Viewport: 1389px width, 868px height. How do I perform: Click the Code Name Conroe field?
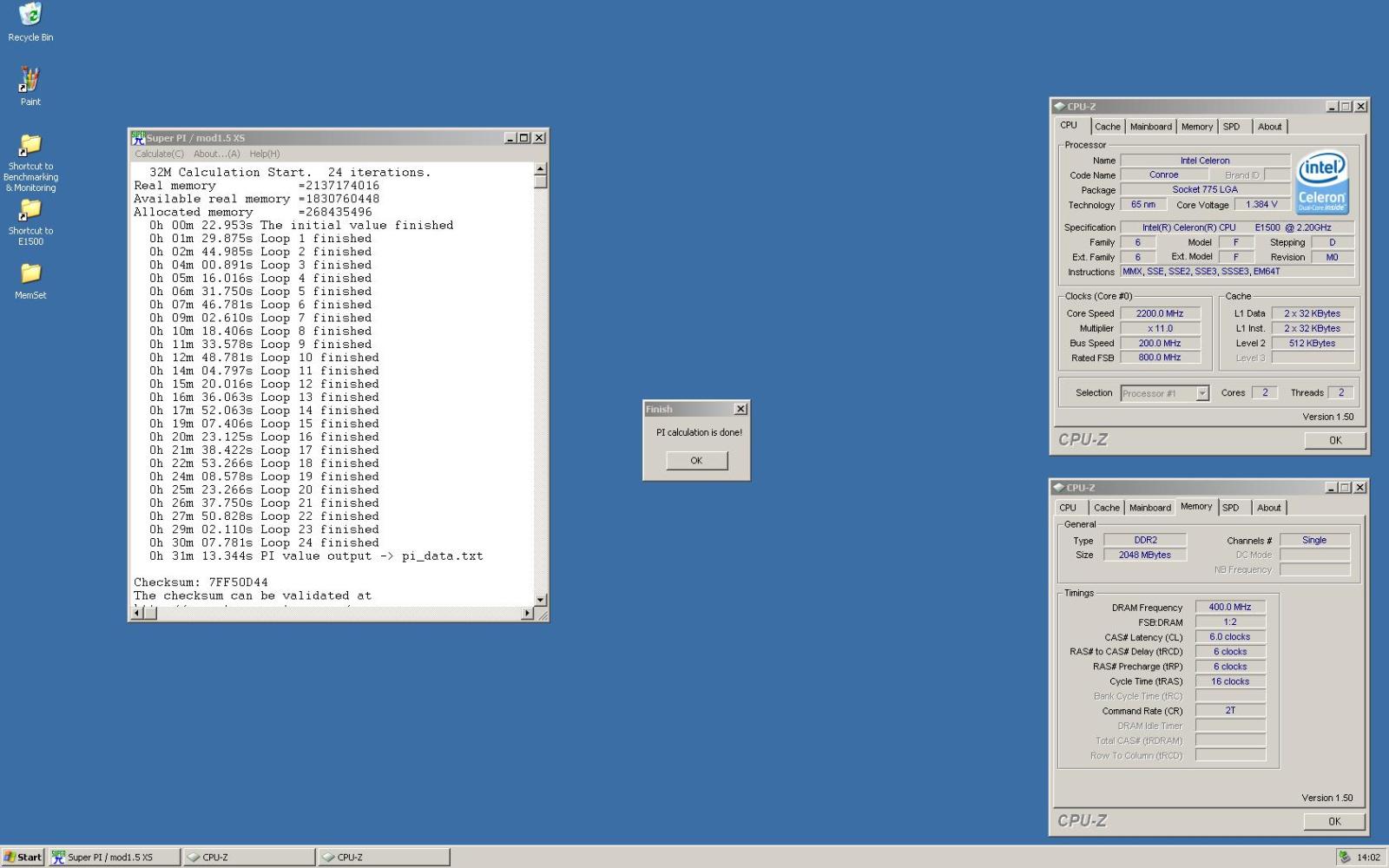click(x=1164, y=175)
